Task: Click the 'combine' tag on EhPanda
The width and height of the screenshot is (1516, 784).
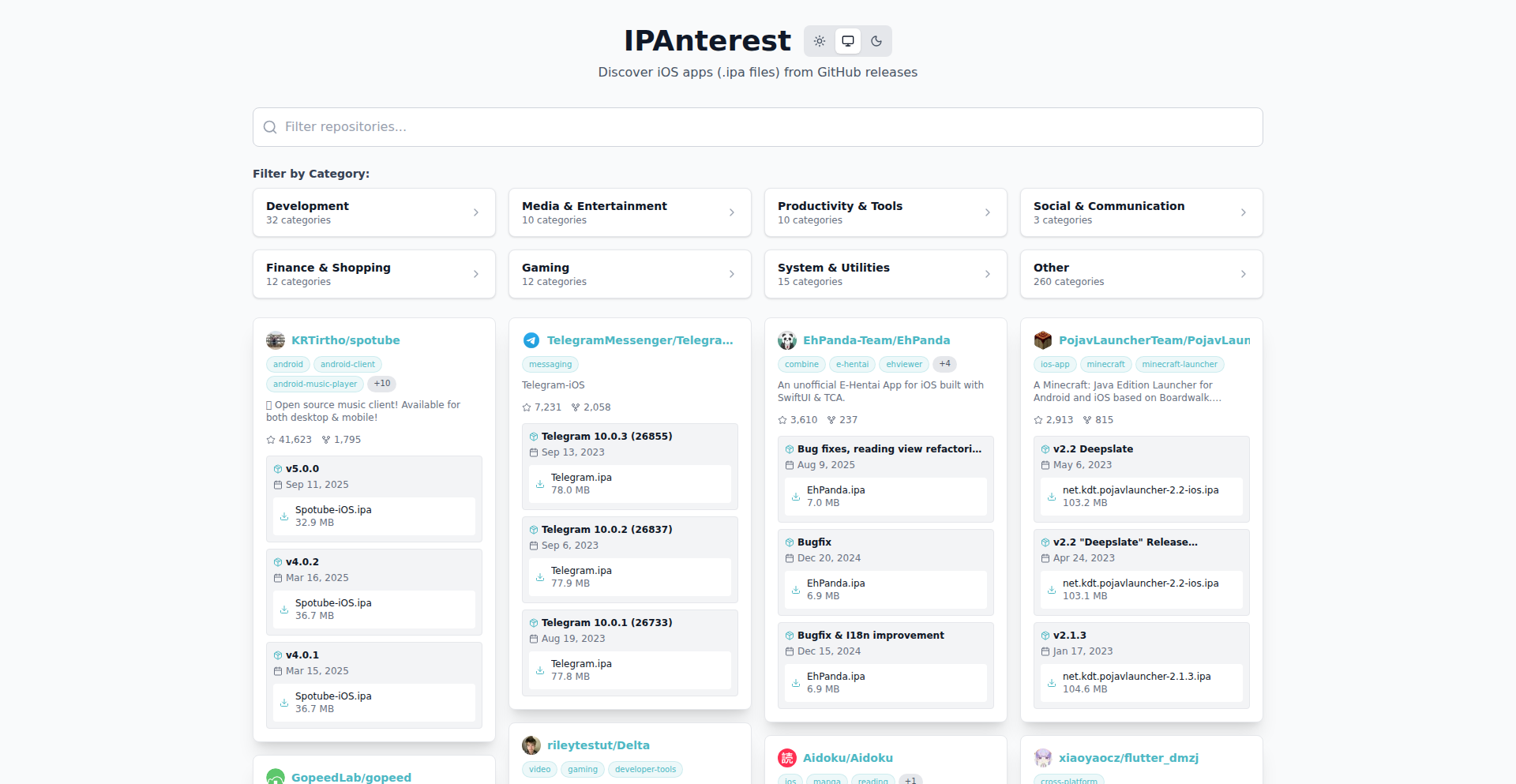Action: (x=801, y=364)
